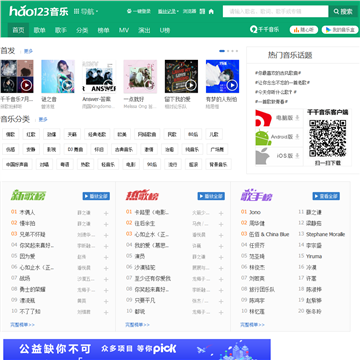This screenshot has width=360, height=360.
Task: Open artist Yiruma in 歌手榜
Action: (314, 256)
